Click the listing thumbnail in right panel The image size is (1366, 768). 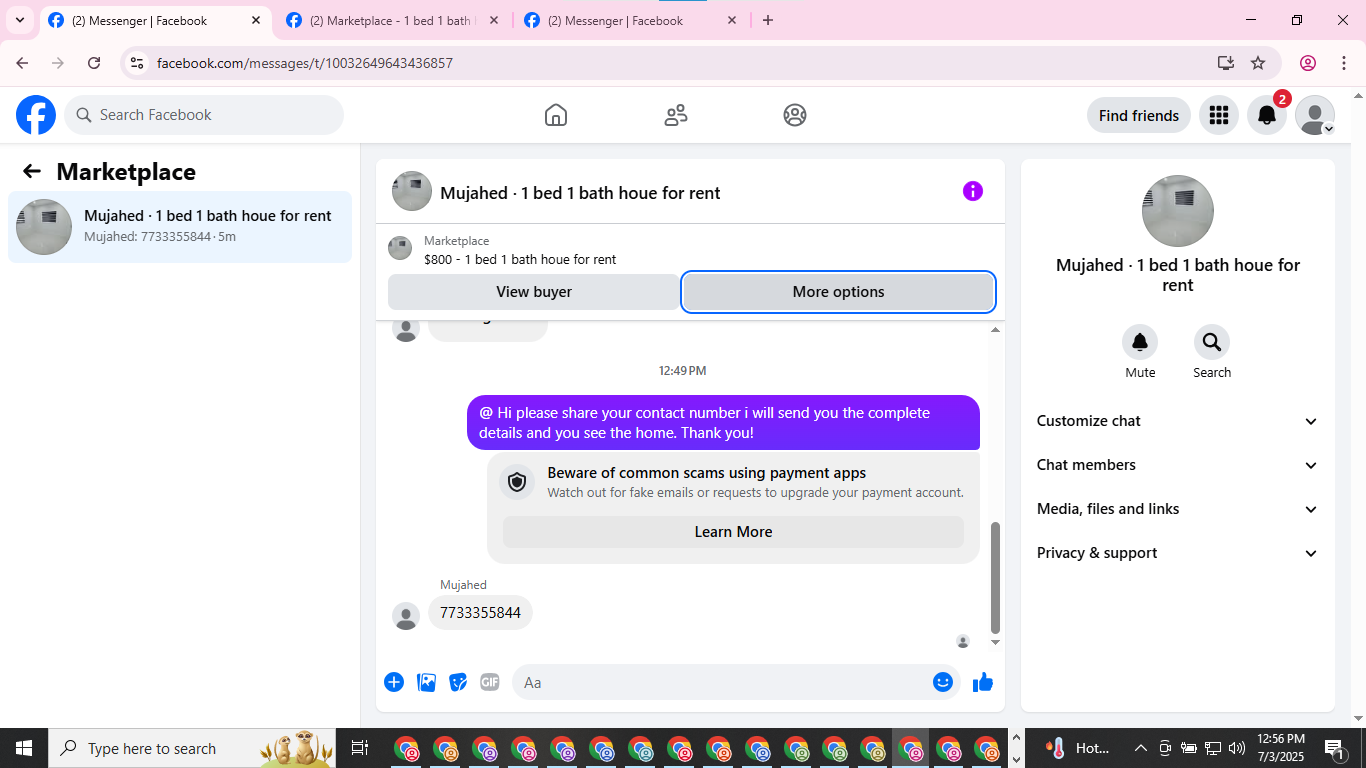1178,211
